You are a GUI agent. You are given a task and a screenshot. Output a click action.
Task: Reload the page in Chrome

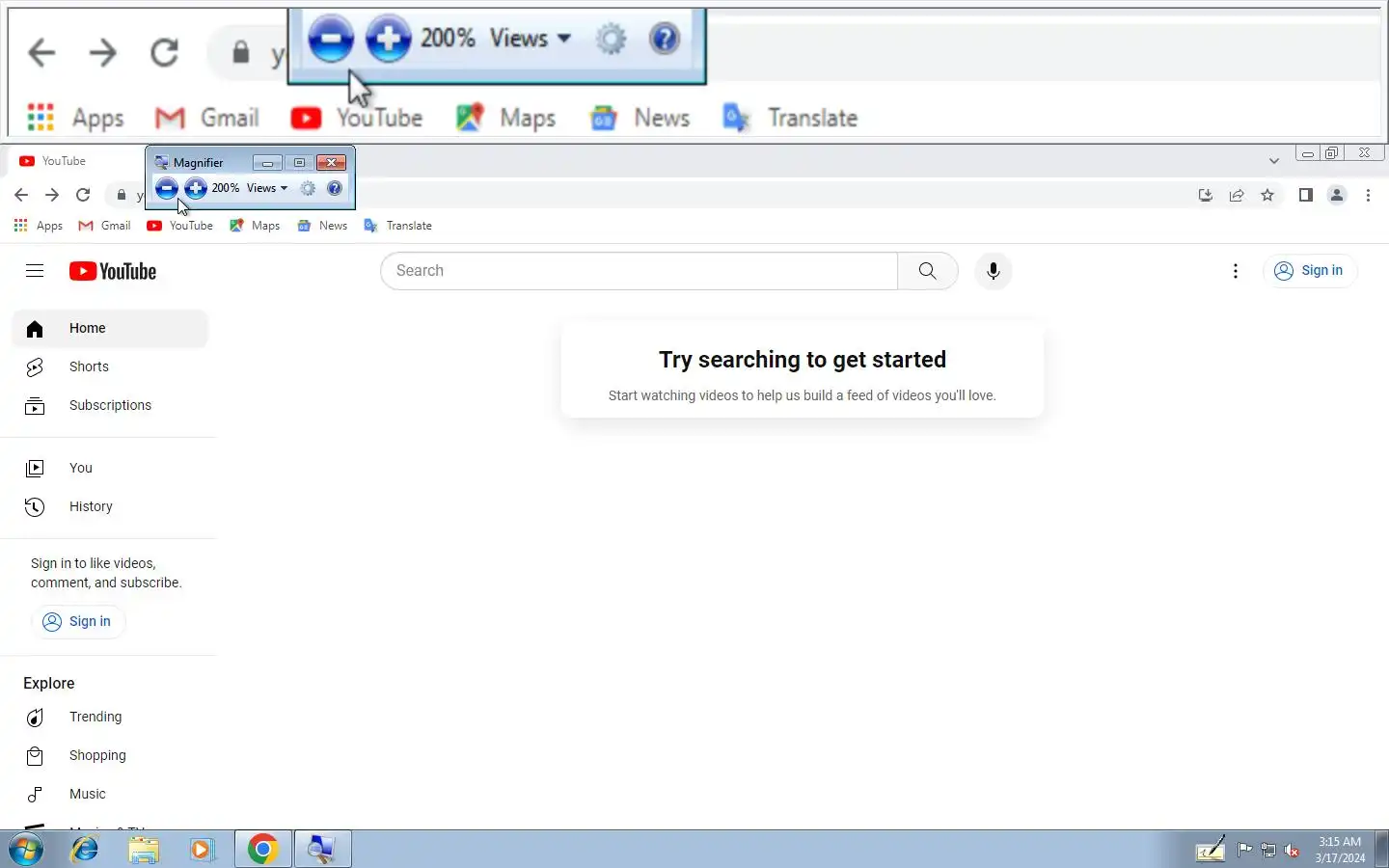[x=83, y=195]
